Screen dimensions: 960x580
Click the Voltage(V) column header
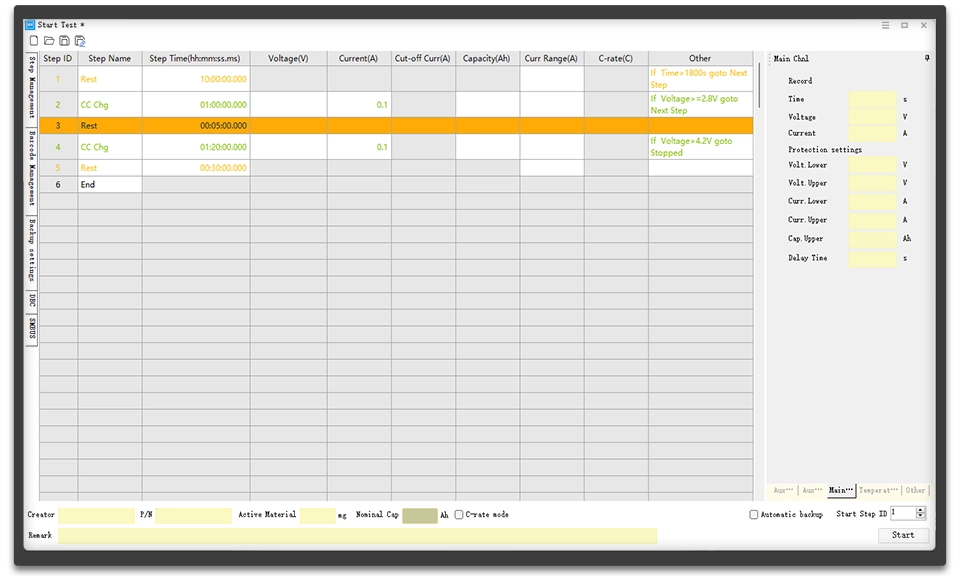pos(288,58)
